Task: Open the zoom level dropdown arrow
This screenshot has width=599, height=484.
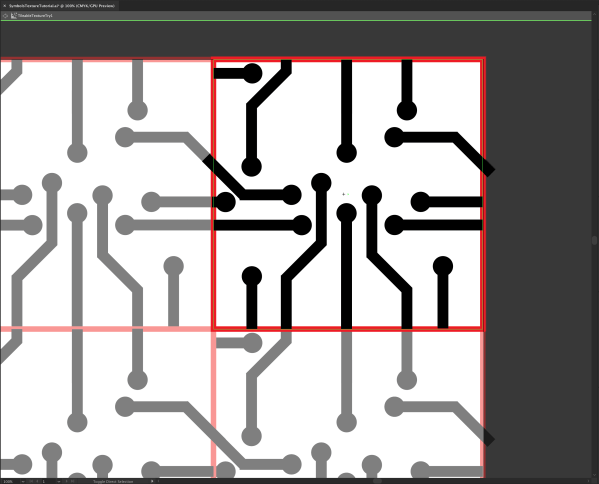Action: coord(23,481)
